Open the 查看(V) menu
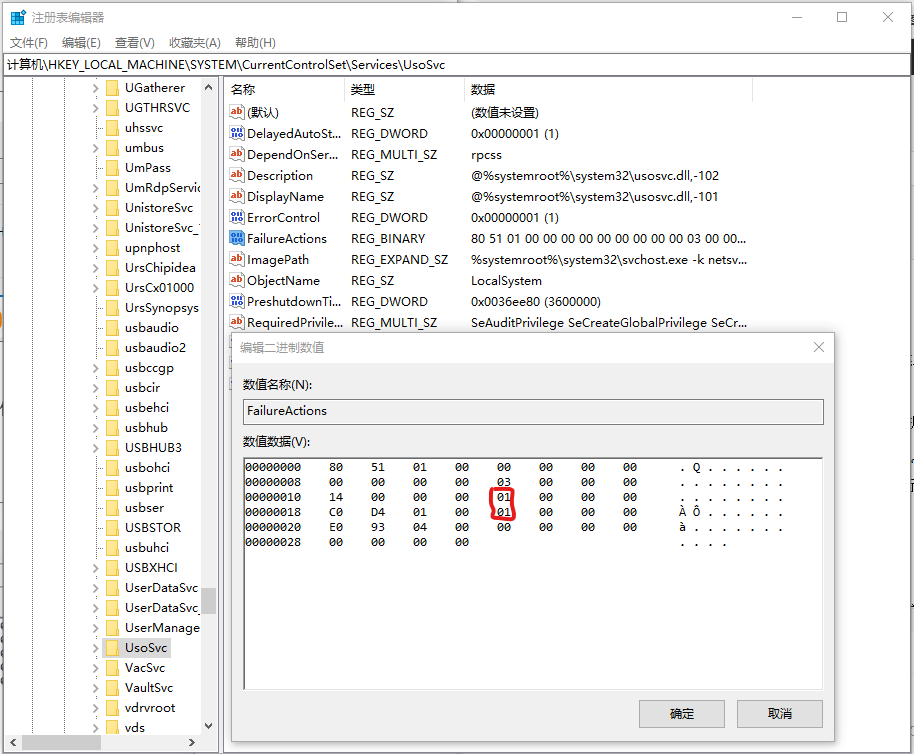The image size is (914, 754). [135, 43]
